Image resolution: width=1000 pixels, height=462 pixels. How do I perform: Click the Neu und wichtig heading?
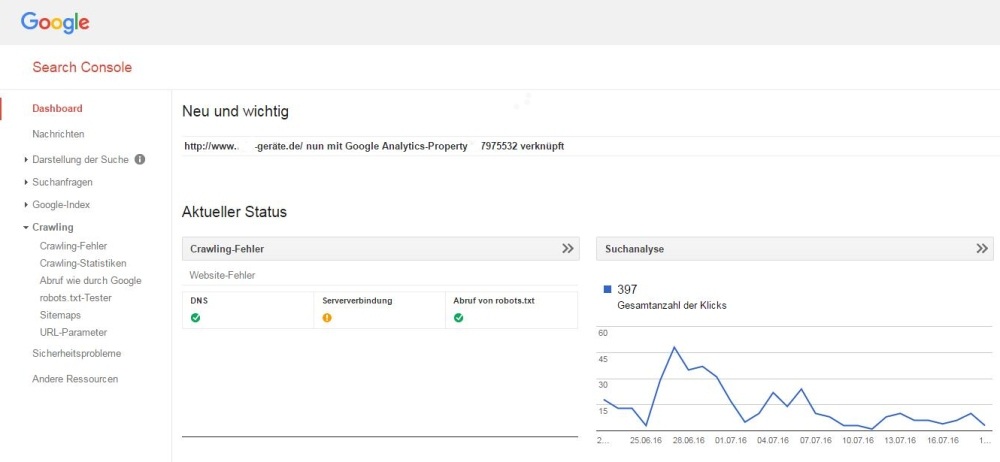coord(235,112)
